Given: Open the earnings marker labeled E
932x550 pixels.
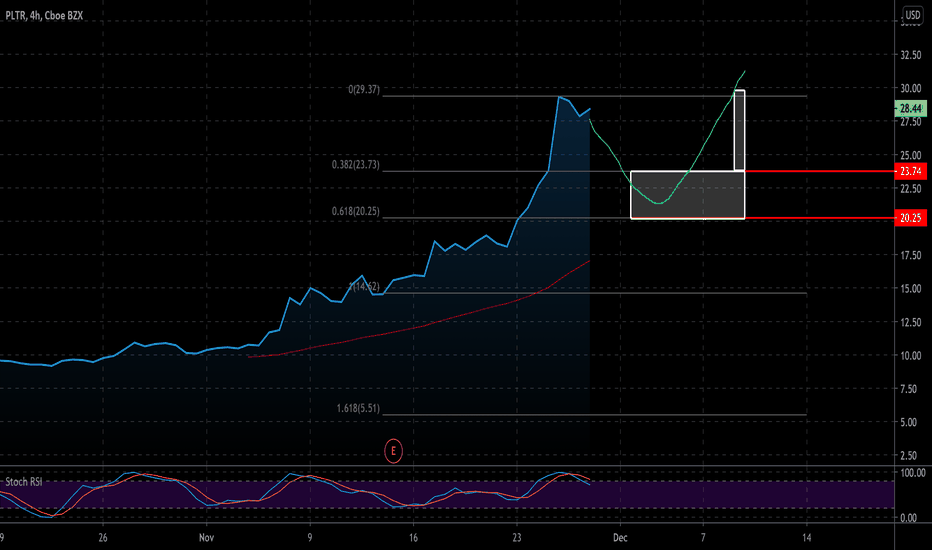Looking at the screenshot, I should (393, 451).
